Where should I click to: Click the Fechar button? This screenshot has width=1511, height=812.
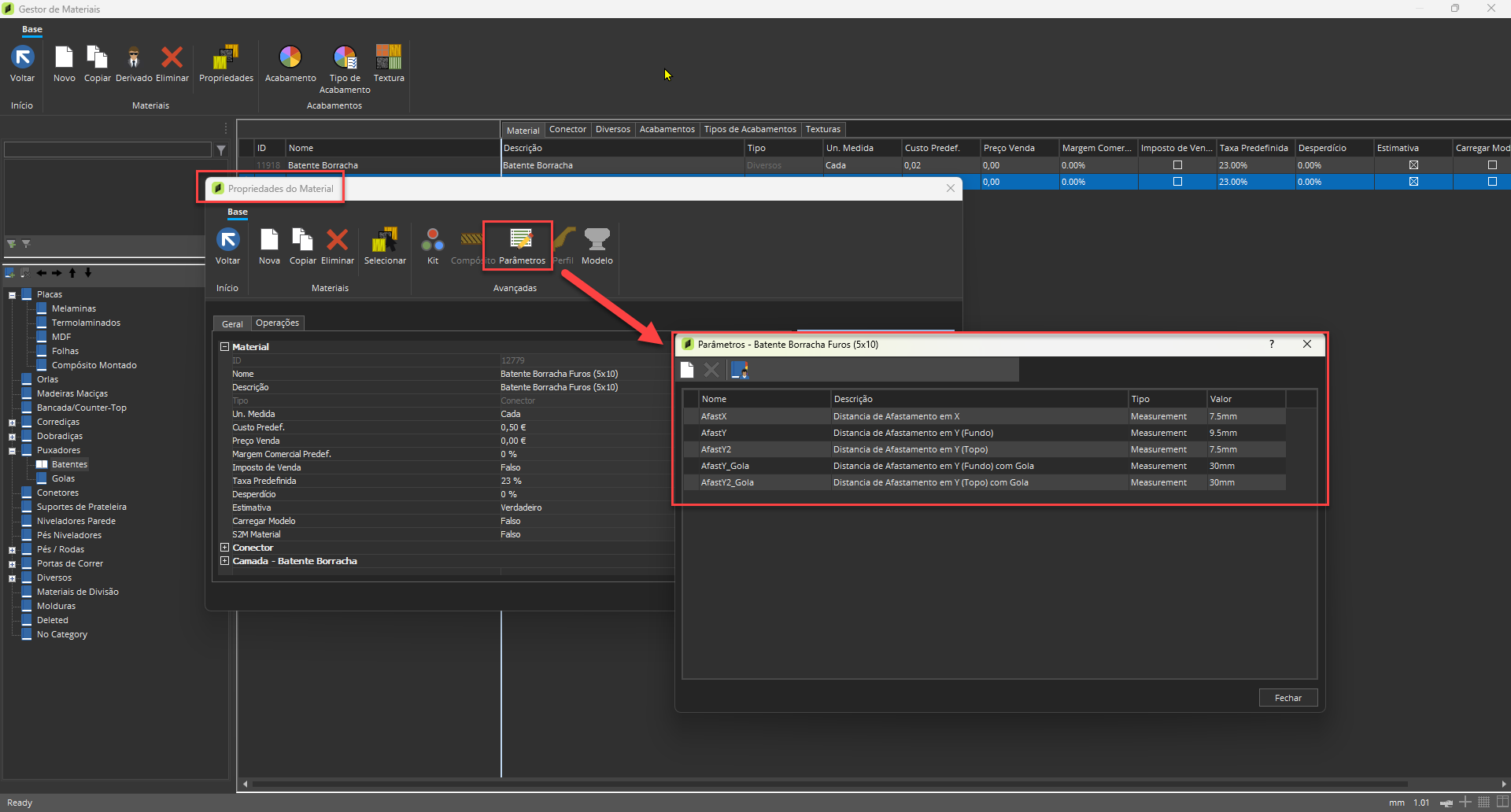[1287, 698]
